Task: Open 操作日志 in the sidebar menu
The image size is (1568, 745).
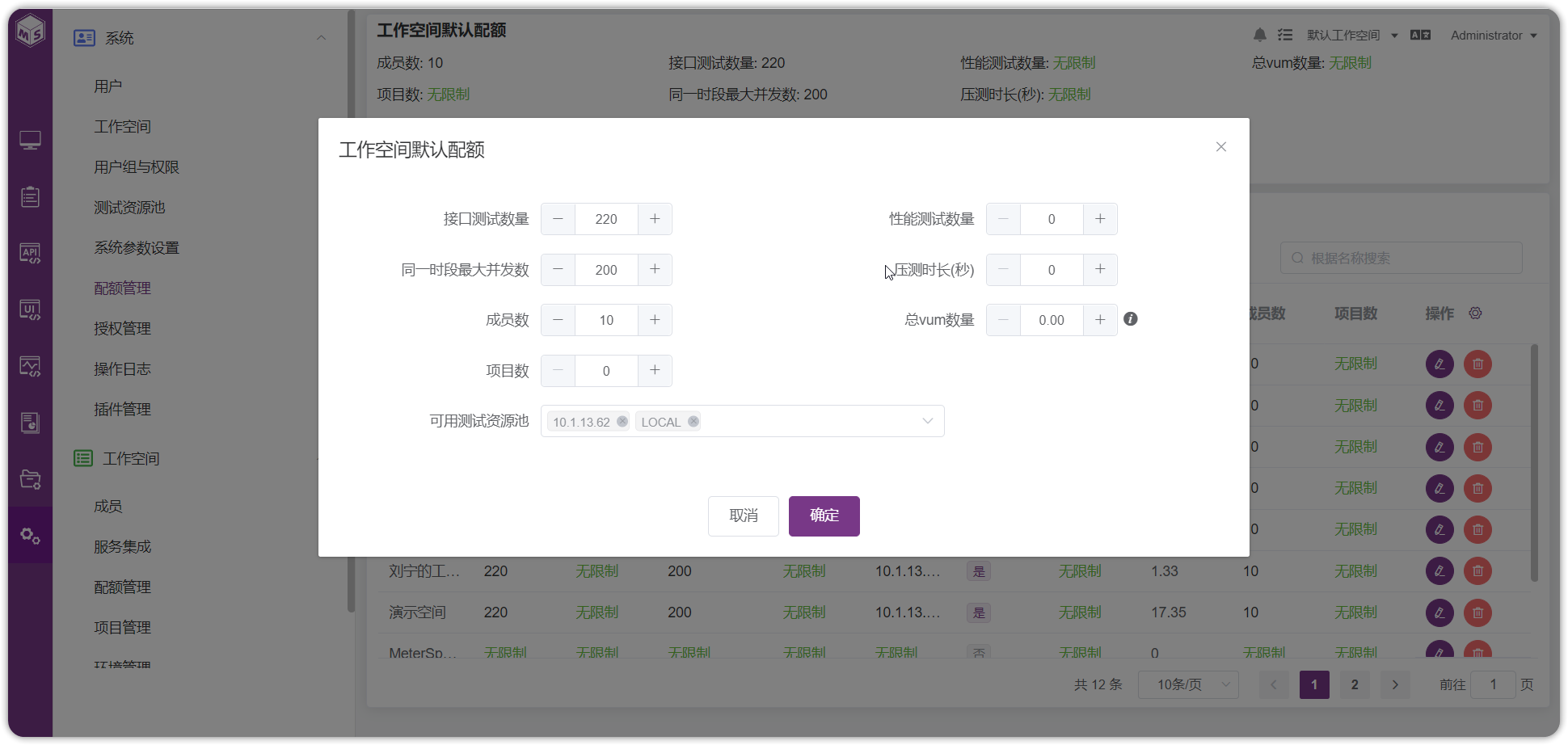Action: coord(122,369)
